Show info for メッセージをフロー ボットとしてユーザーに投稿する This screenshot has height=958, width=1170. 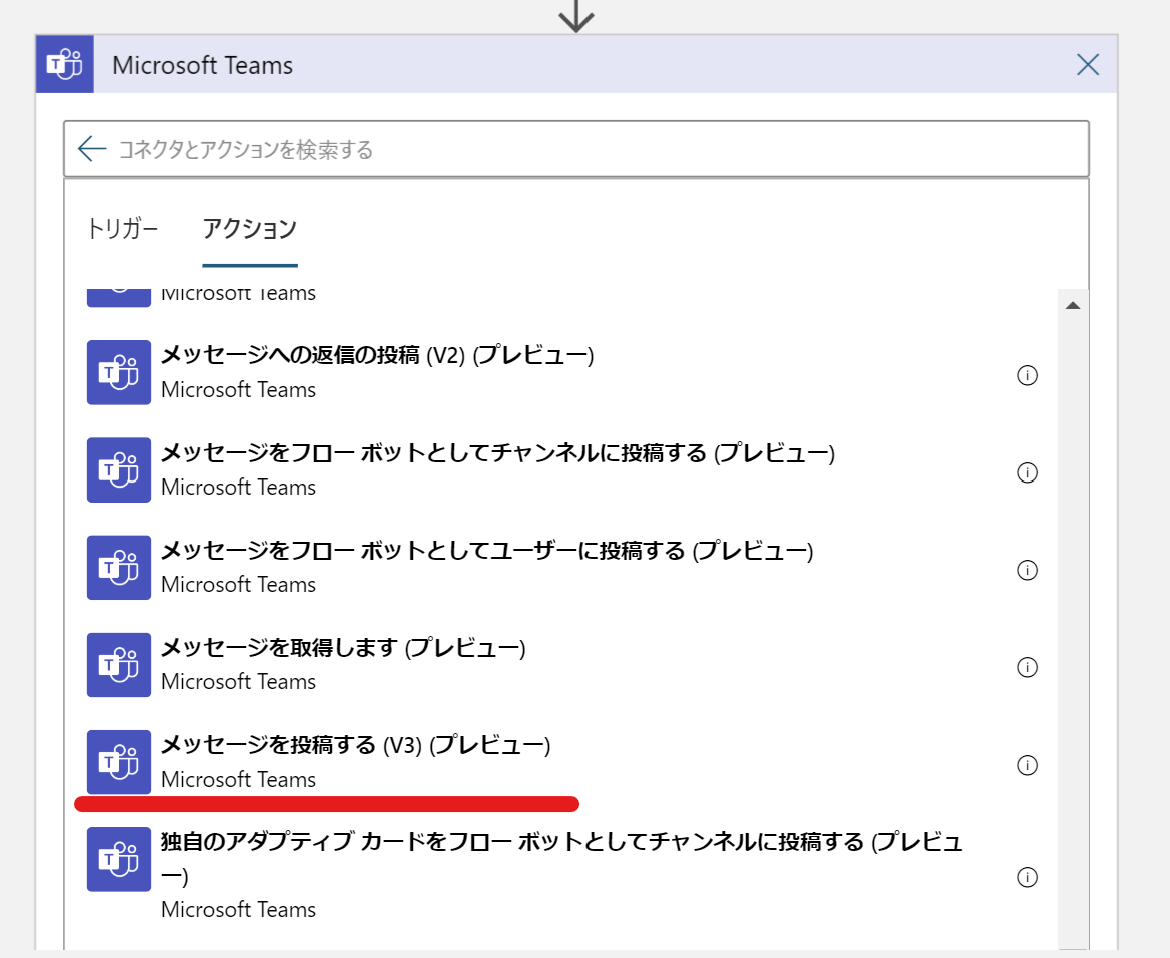1027,570
